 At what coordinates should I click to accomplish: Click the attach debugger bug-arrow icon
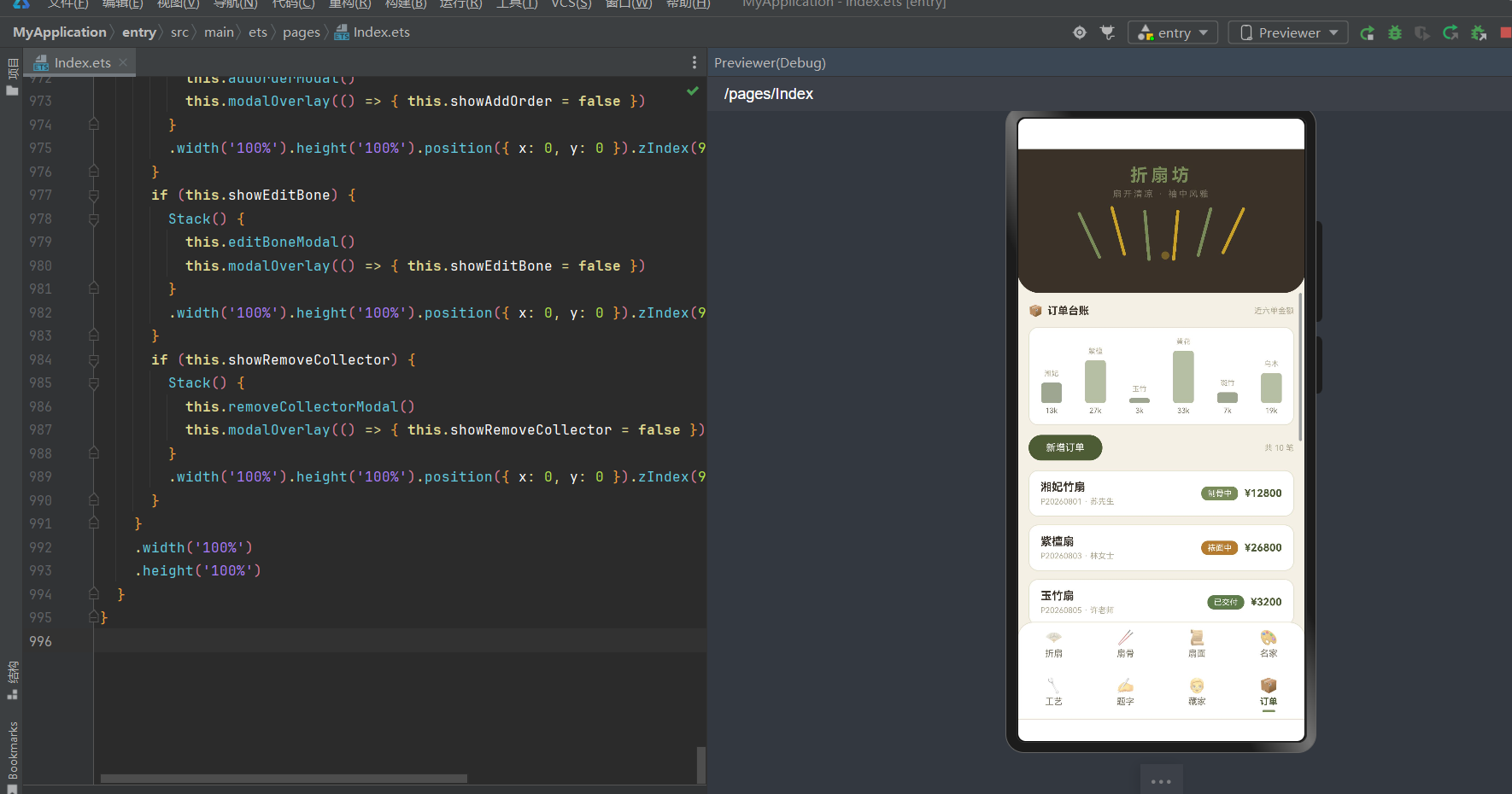click(x=1479, y=32)
